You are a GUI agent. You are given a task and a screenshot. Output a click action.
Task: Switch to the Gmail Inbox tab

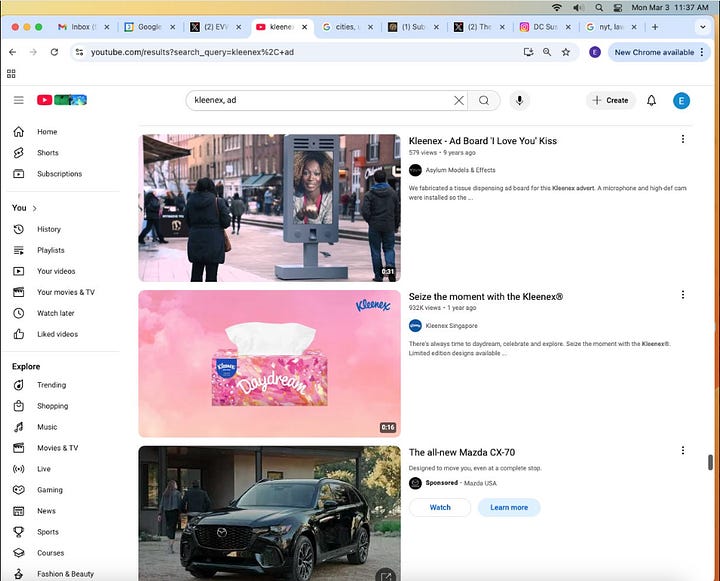tap(83, 27)
